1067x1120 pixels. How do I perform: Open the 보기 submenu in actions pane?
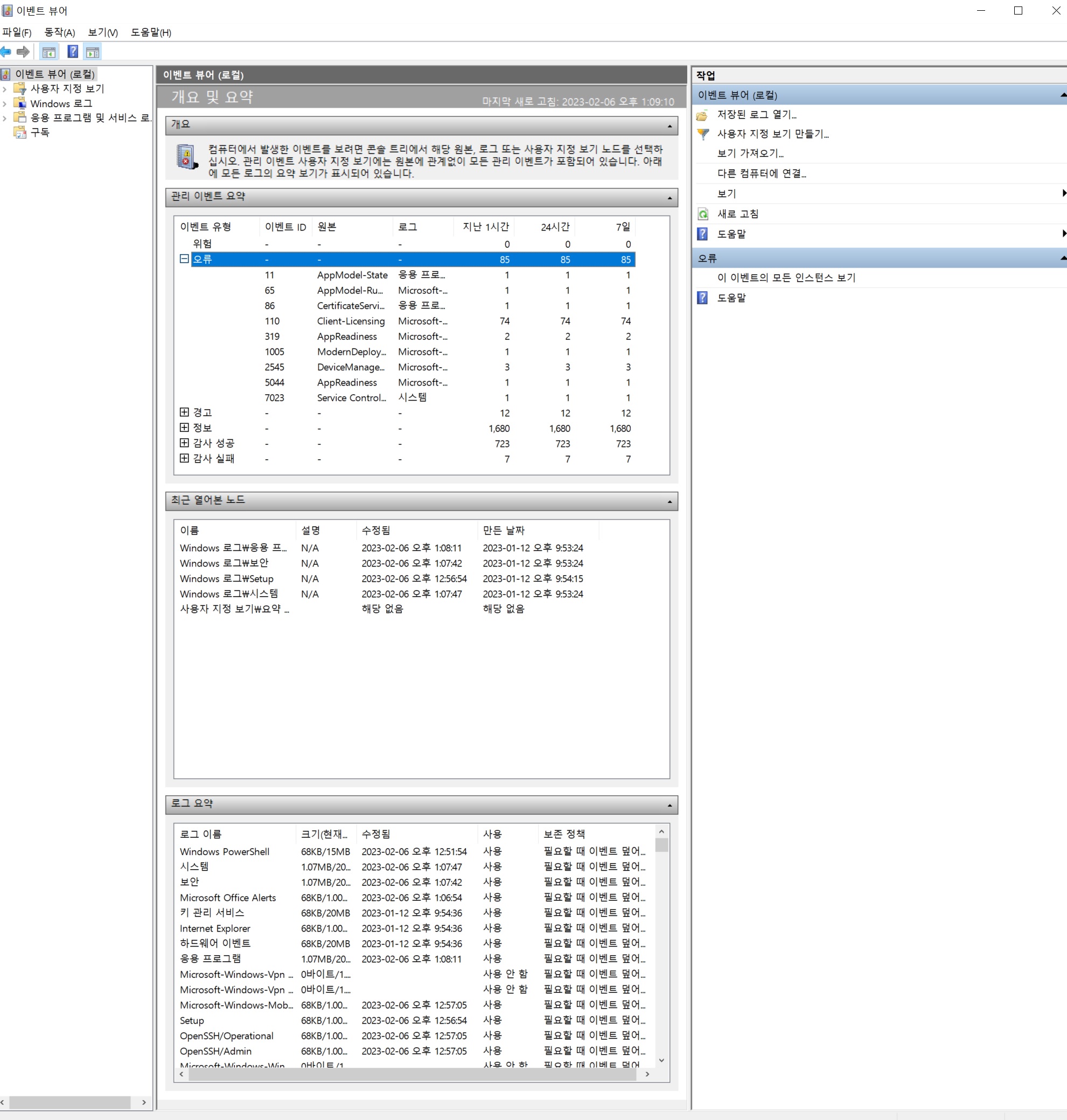(881, 194)
